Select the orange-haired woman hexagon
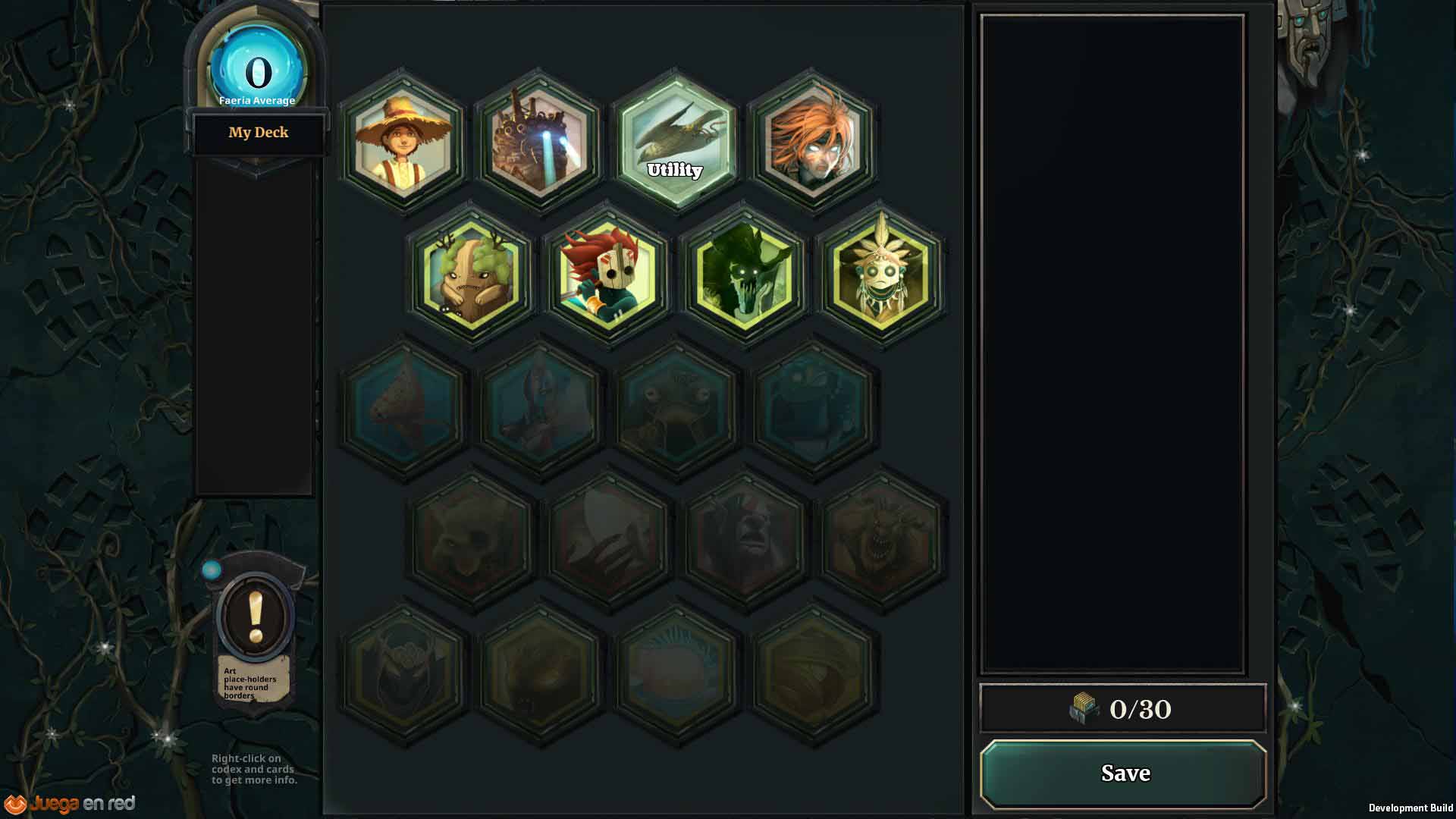 [812, 142]
